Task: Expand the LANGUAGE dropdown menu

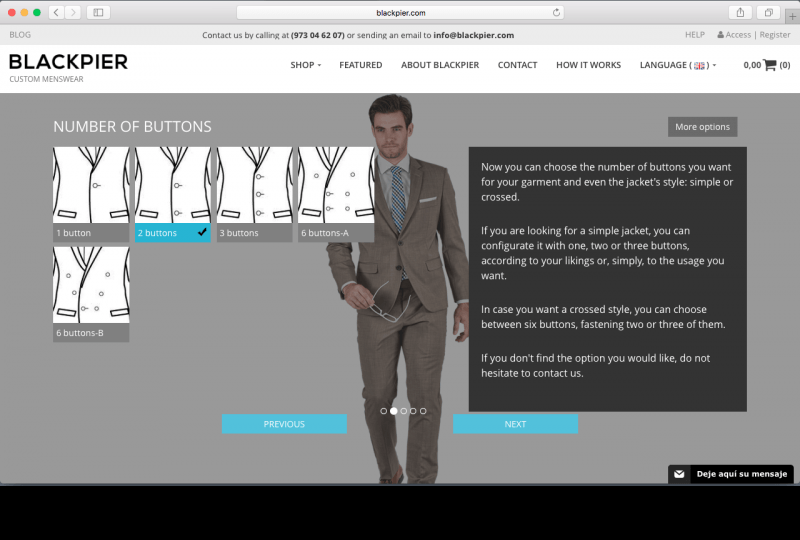Action: pyautogui.click(x=678, y=65)
